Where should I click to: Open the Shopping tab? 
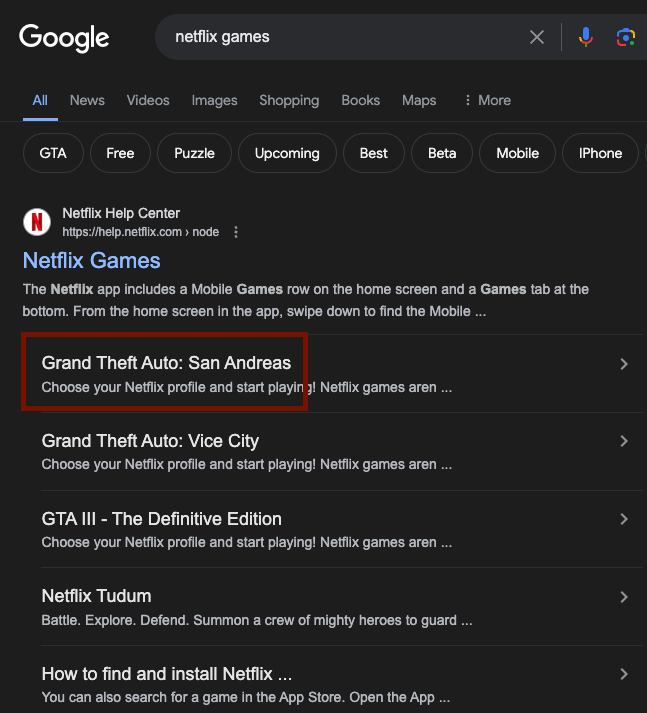pos(289,100)
